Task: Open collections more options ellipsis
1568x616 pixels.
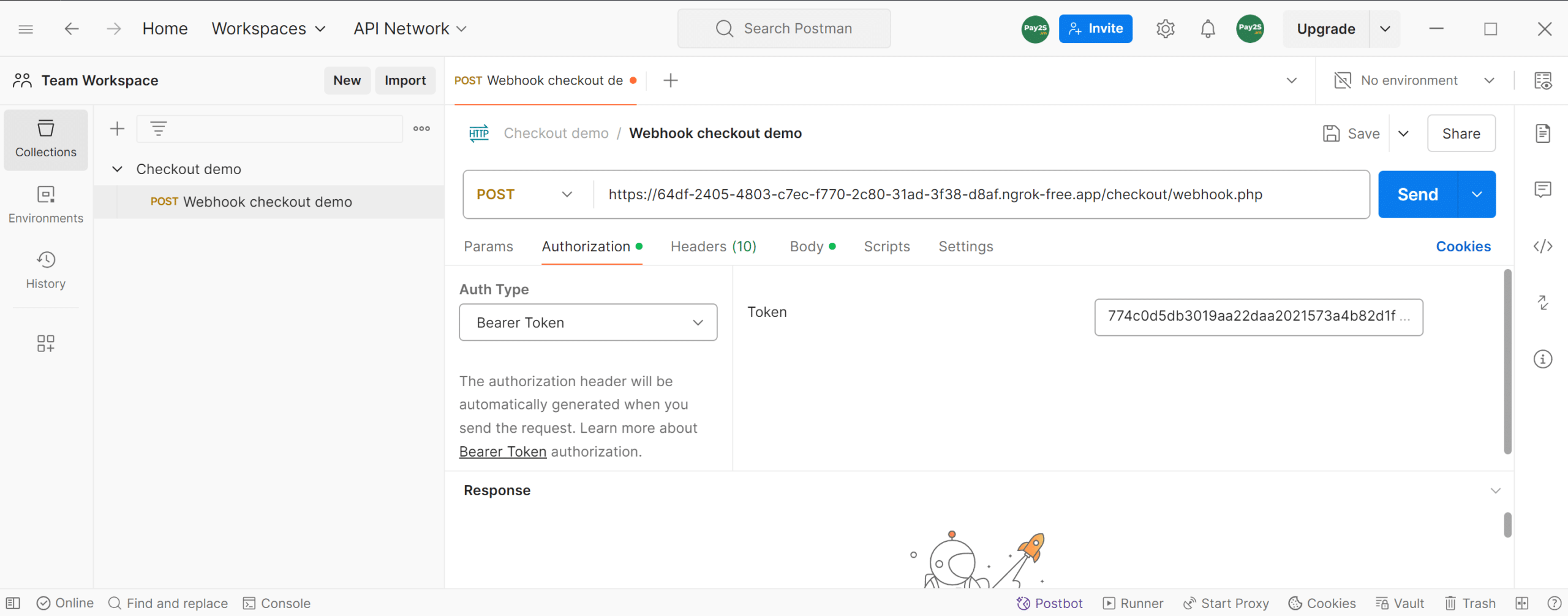Action: pos(421,129)
